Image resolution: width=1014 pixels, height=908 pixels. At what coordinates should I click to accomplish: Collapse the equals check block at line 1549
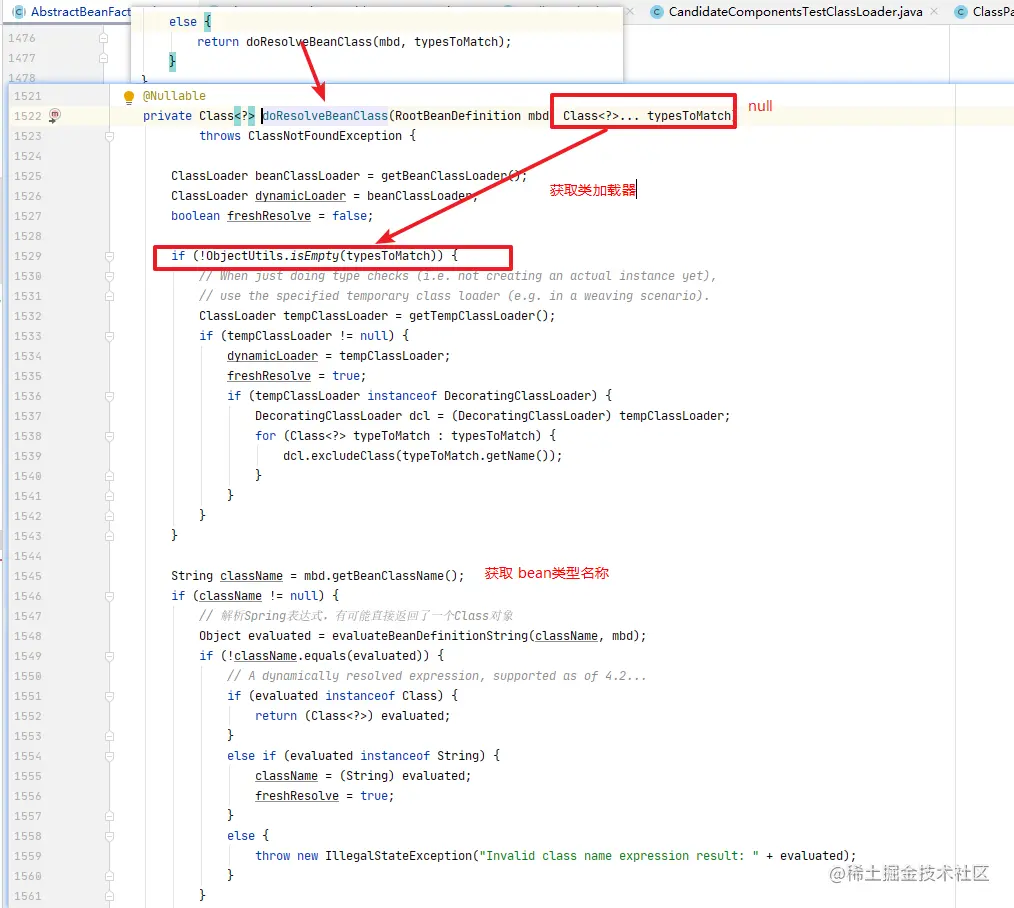coord(109,656)
